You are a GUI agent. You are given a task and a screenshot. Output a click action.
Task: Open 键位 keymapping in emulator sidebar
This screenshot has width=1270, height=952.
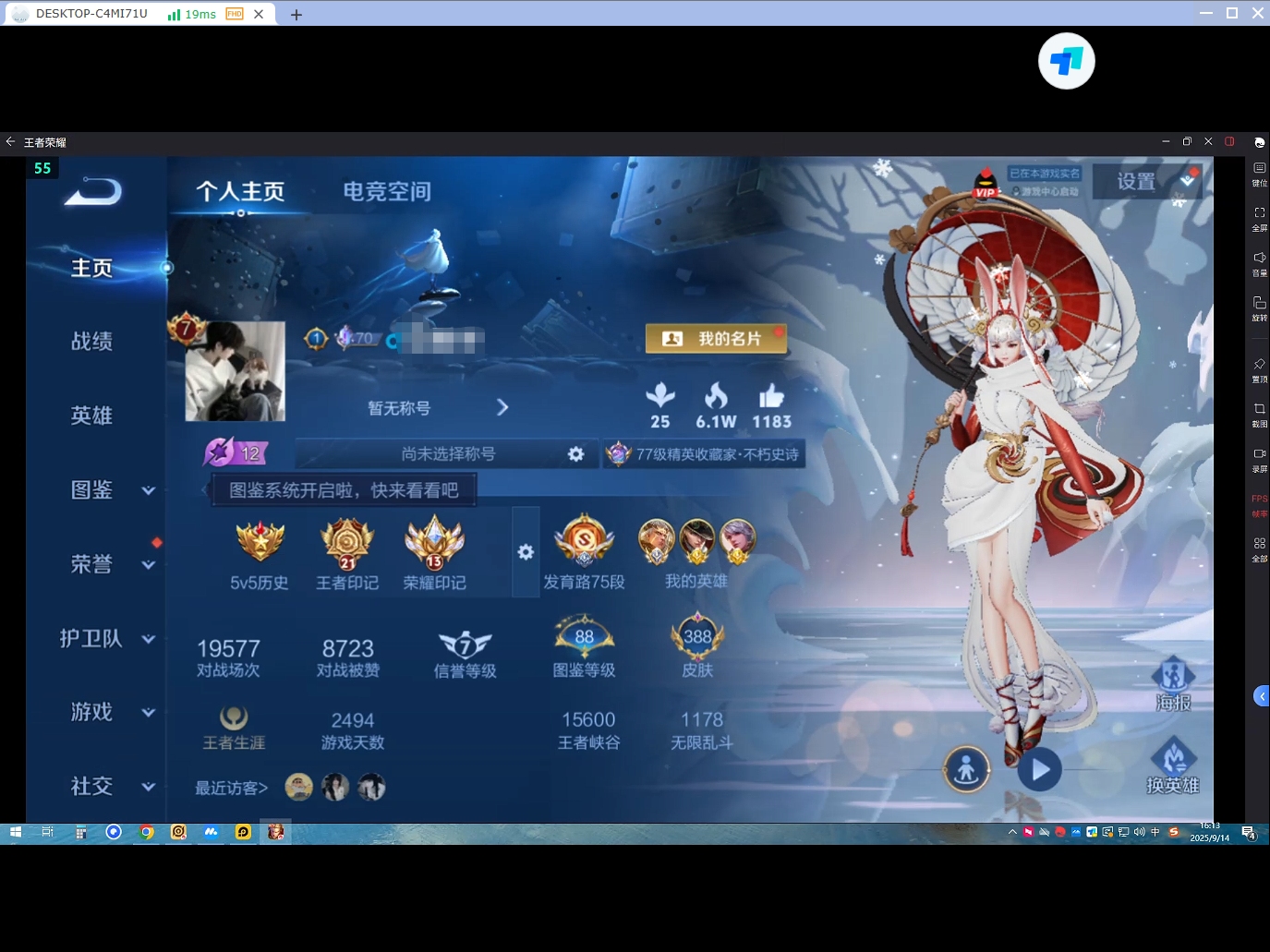[1259, 175]
